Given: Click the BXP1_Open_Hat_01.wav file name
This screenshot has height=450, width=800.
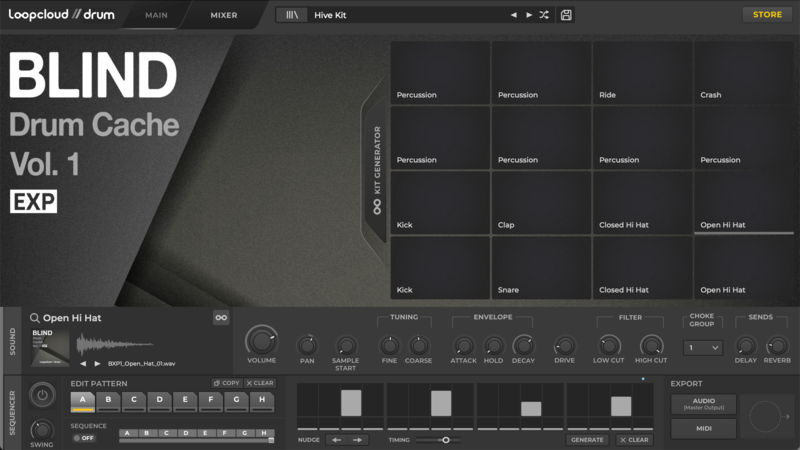Looking at the screenshot, I should [141, 364].
